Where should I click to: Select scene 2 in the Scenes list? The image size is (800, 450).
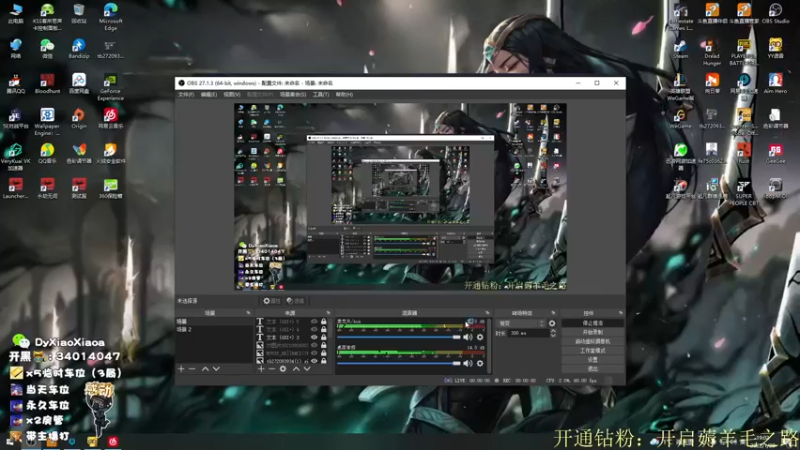[214, 330]
